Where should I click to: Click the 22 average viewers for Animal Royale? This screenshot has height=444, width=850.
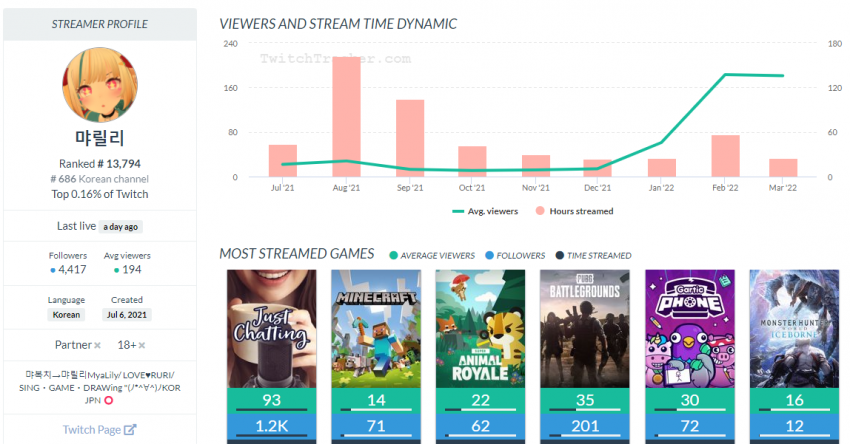[x=480, y=400]
